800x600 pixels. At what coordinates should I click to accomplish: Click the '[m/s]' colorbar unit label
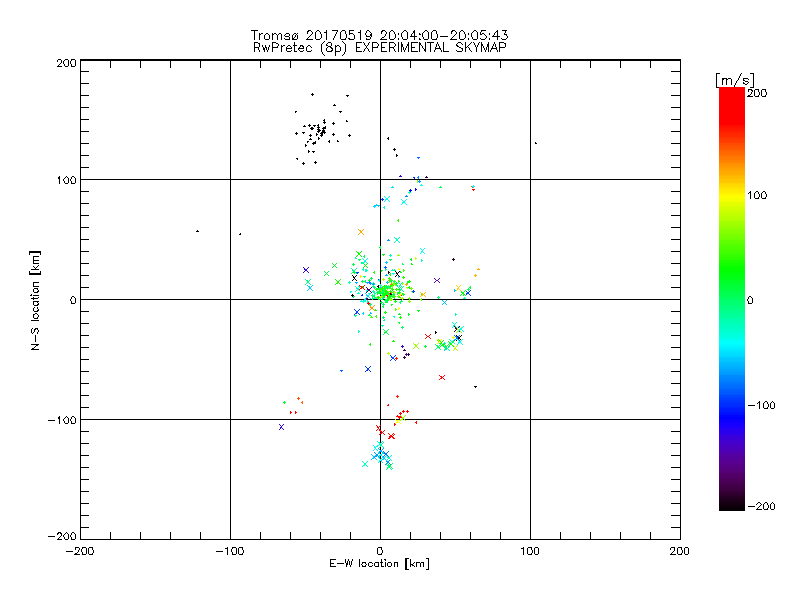point(735,80)
